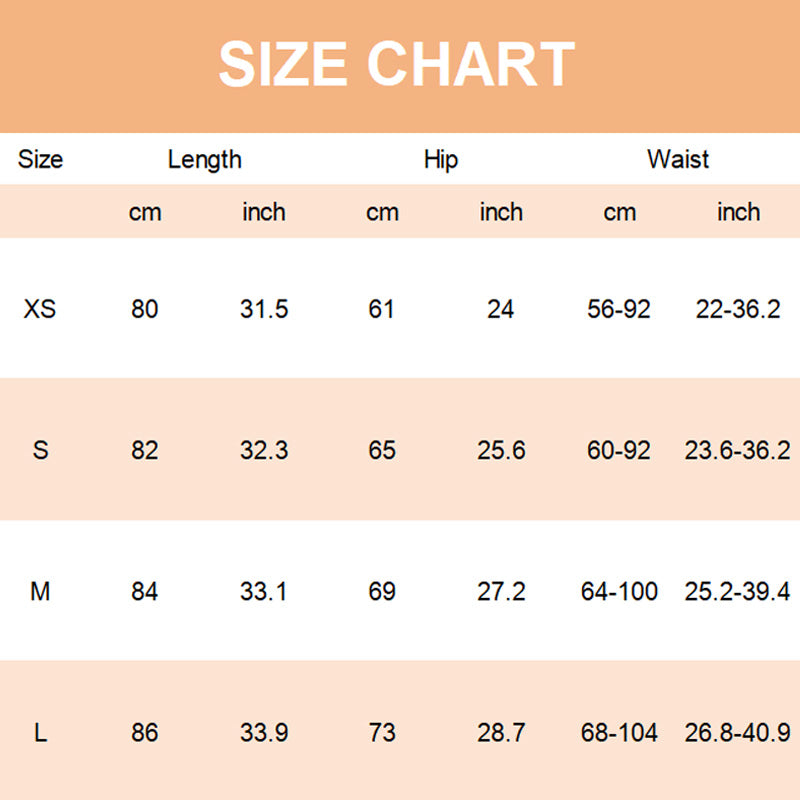Select M length value 84
Screen dimensions: 800x800
(145, 592)
